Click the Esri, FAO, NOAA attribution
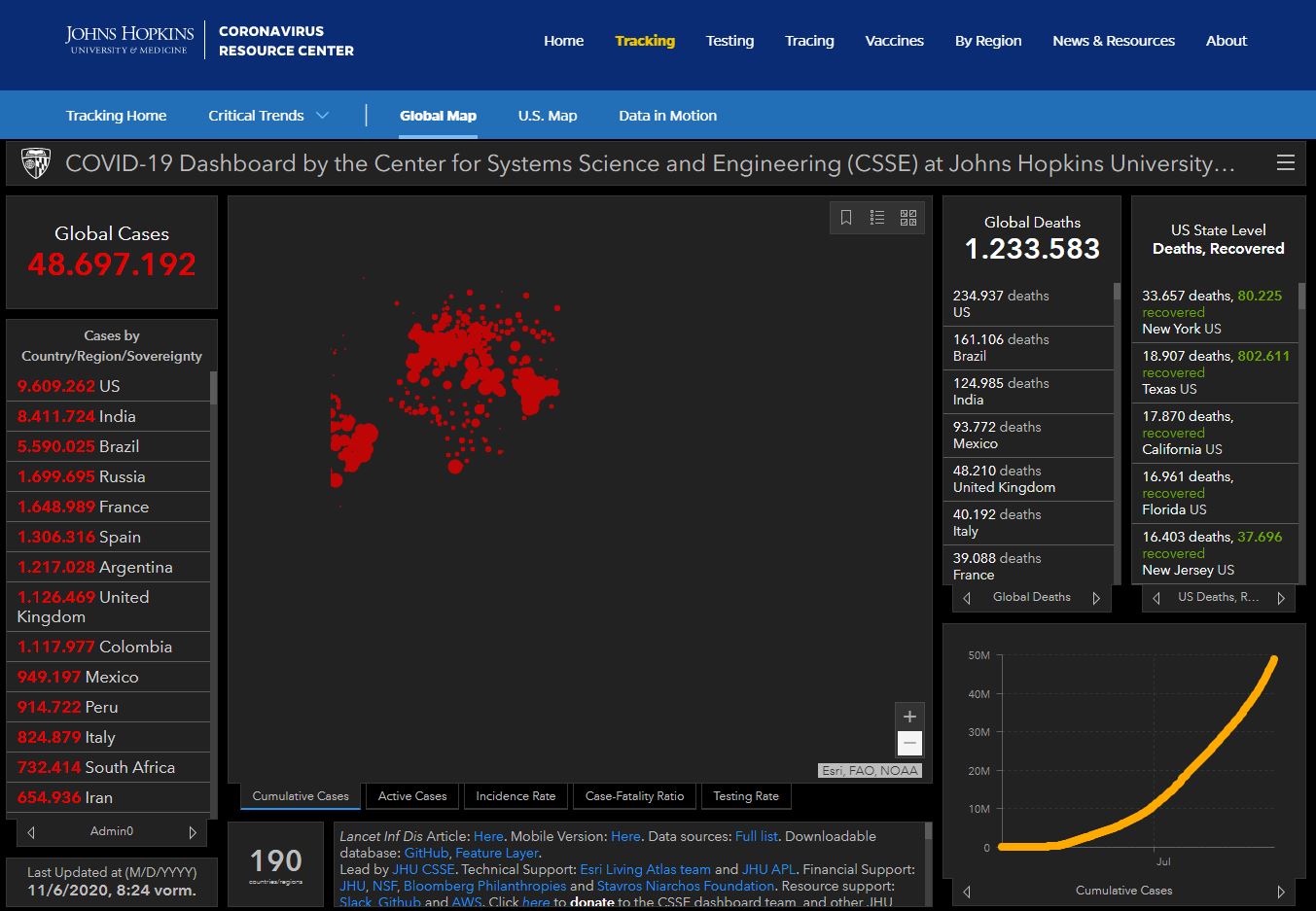This screenshot has width=1316, height=911. coord(870,771)
